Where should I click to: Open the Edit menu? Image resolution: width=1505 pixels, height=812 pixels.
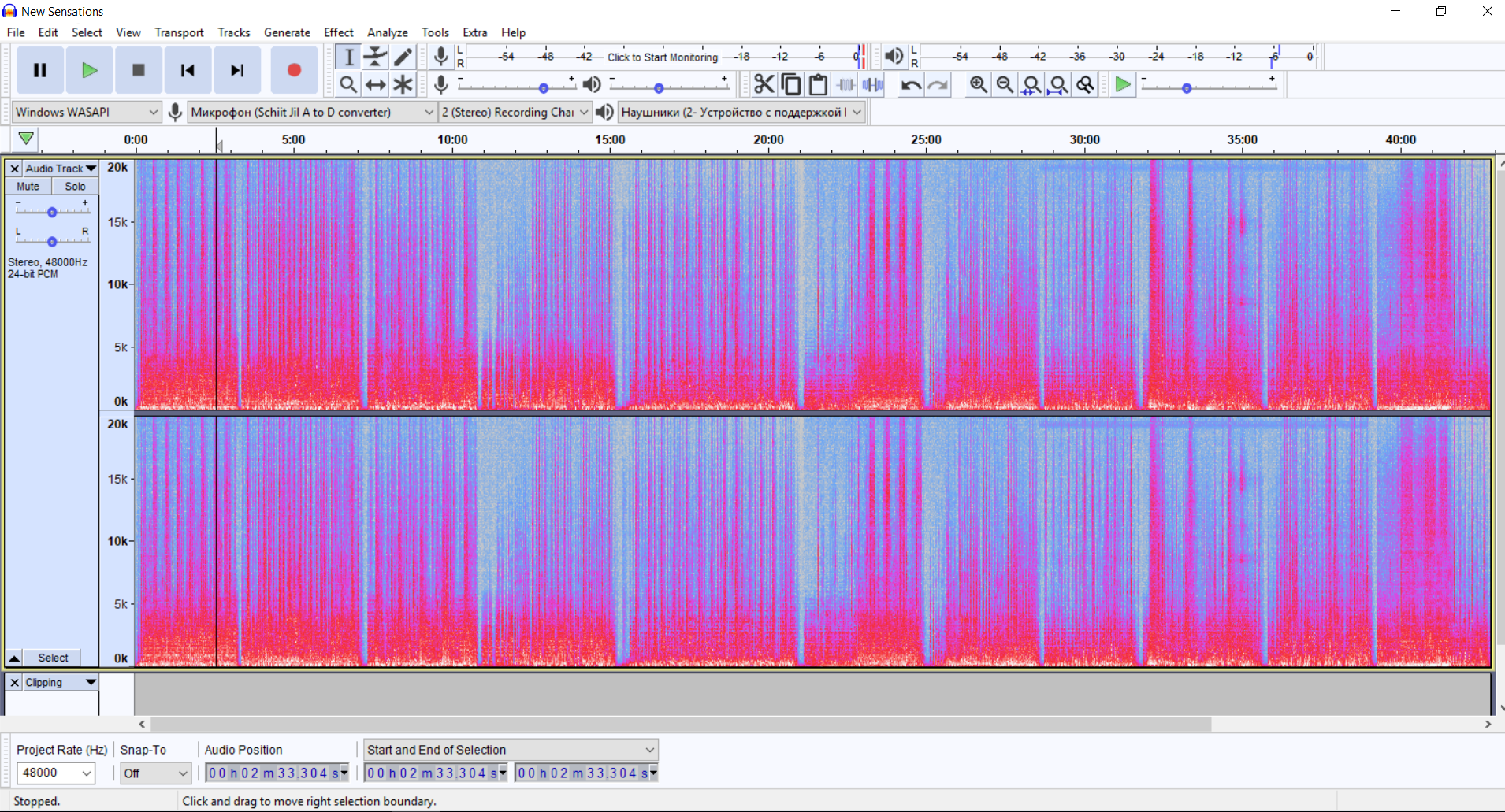click(48, 32)
